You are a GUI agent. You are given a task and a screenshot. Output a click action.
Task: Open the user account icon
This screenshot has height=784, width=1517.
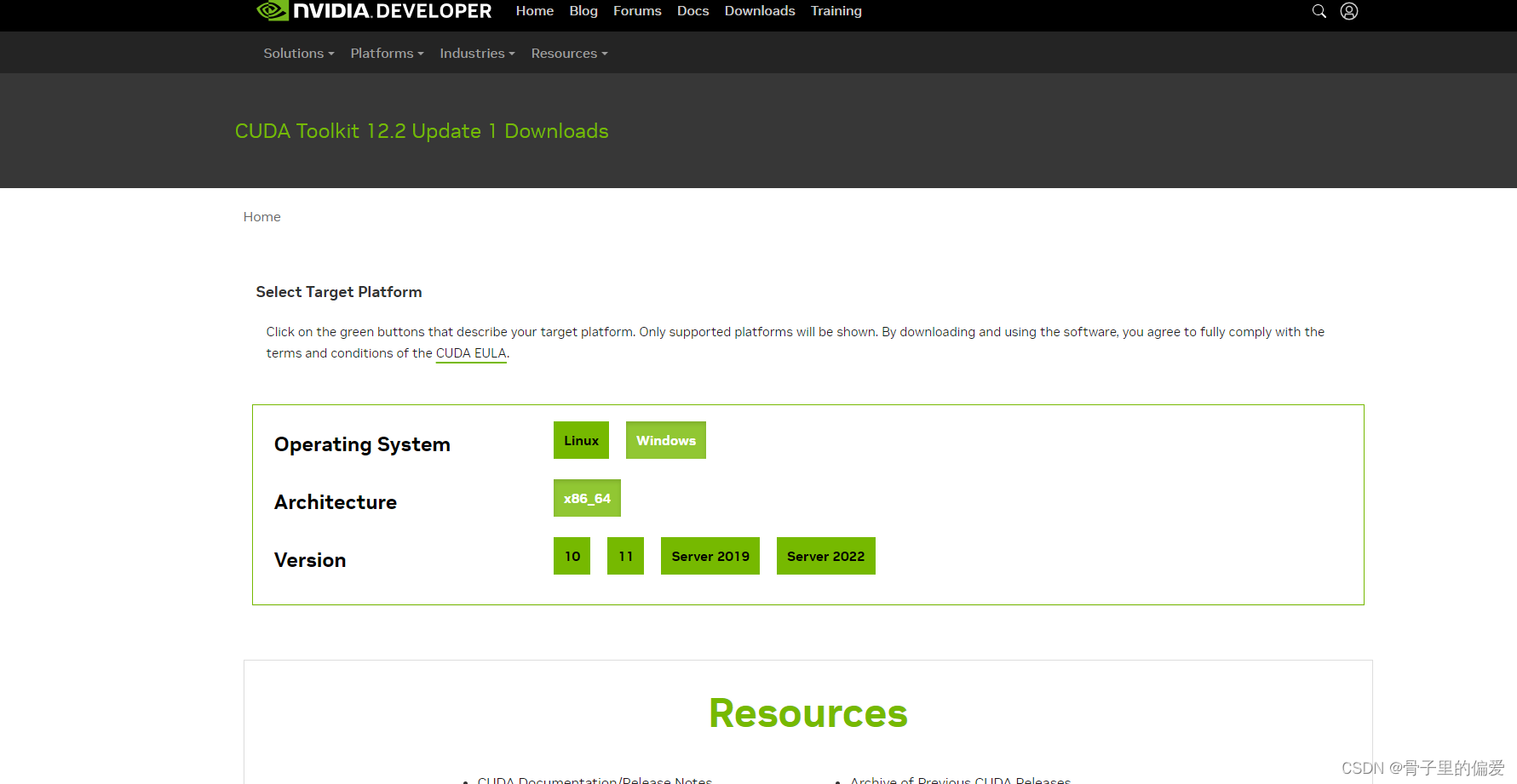[x=1349, y=11]
